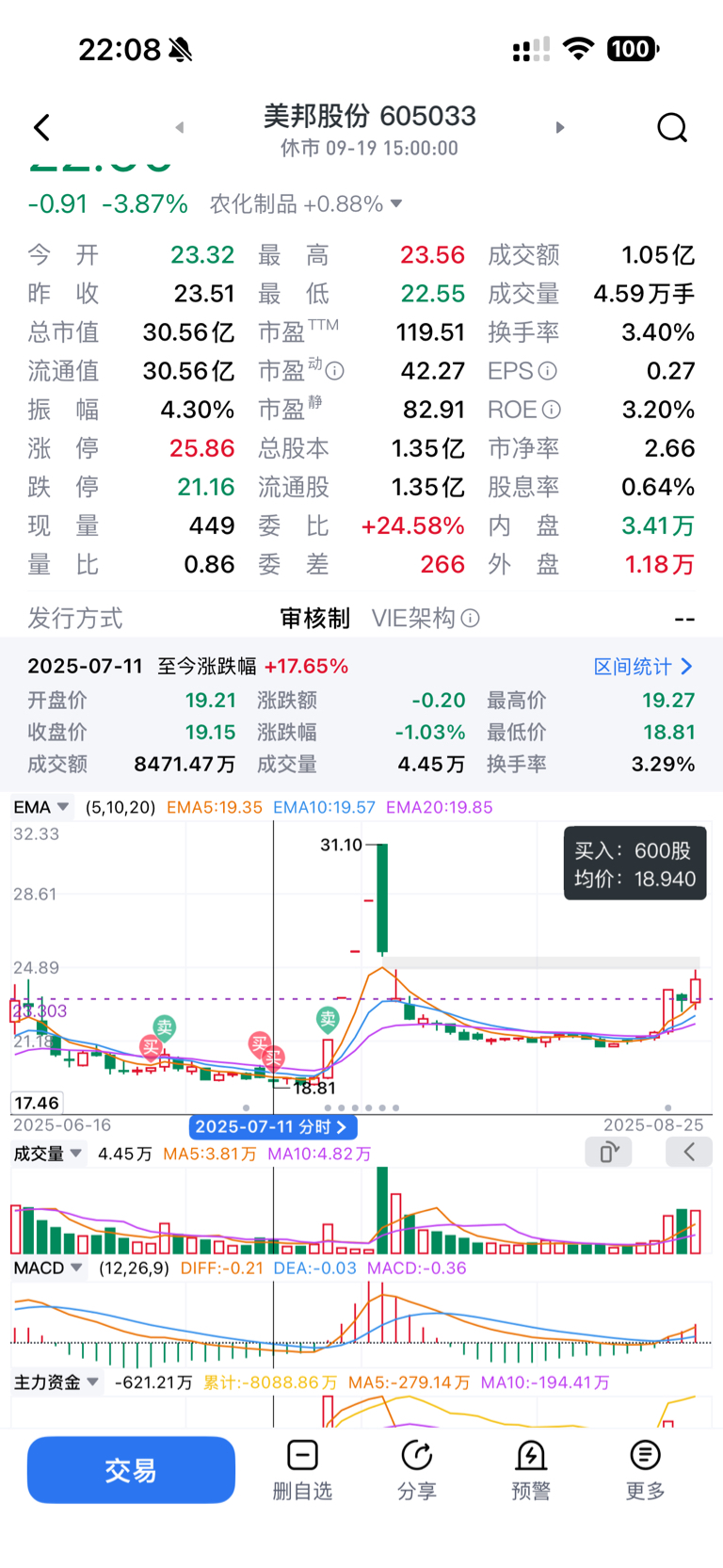The image size is (723, 1568).
Task: Tap 委比 value +24.58%
Action: click(412, 525)
